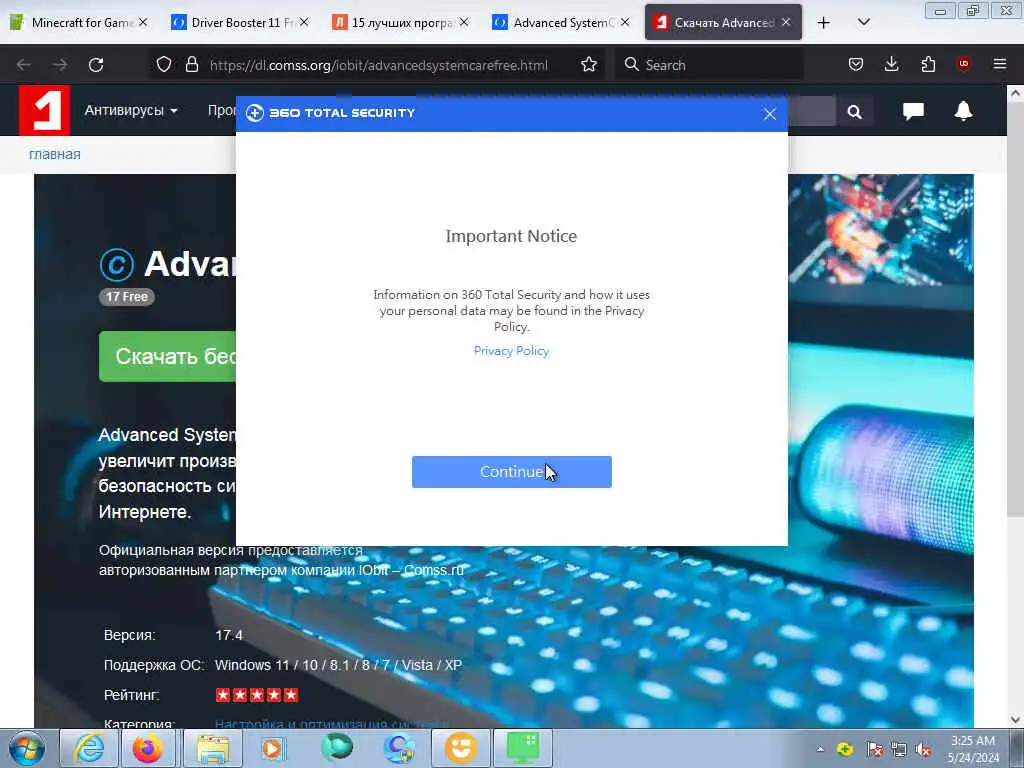Viewport: 1024px width, 768px height.
Task: Close the Driver Booster 11 tab
Action: coord(304,22)
